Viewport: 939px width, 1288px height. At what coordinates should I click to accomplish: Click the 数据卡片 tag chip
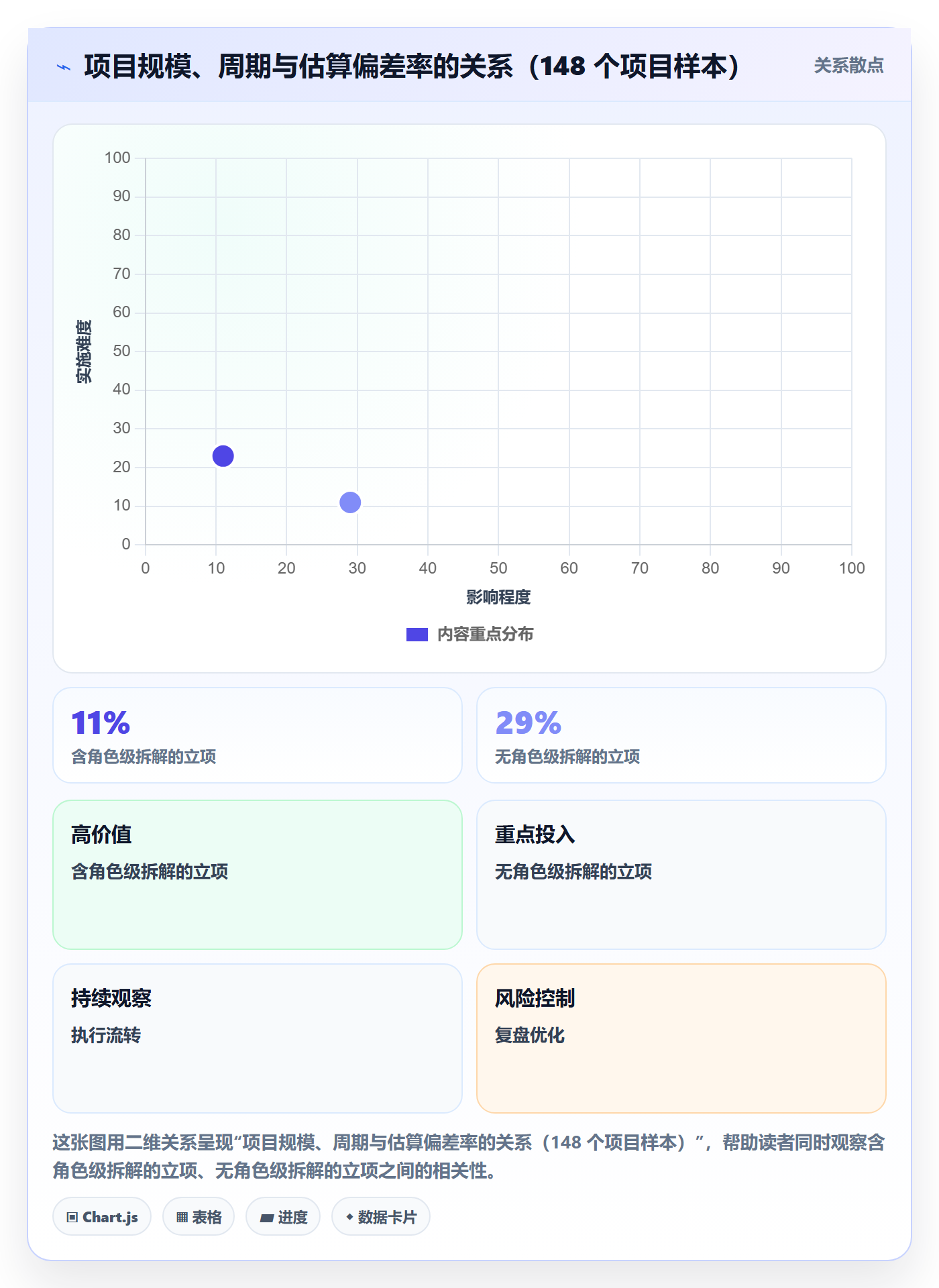click(x=381, y=1217)
